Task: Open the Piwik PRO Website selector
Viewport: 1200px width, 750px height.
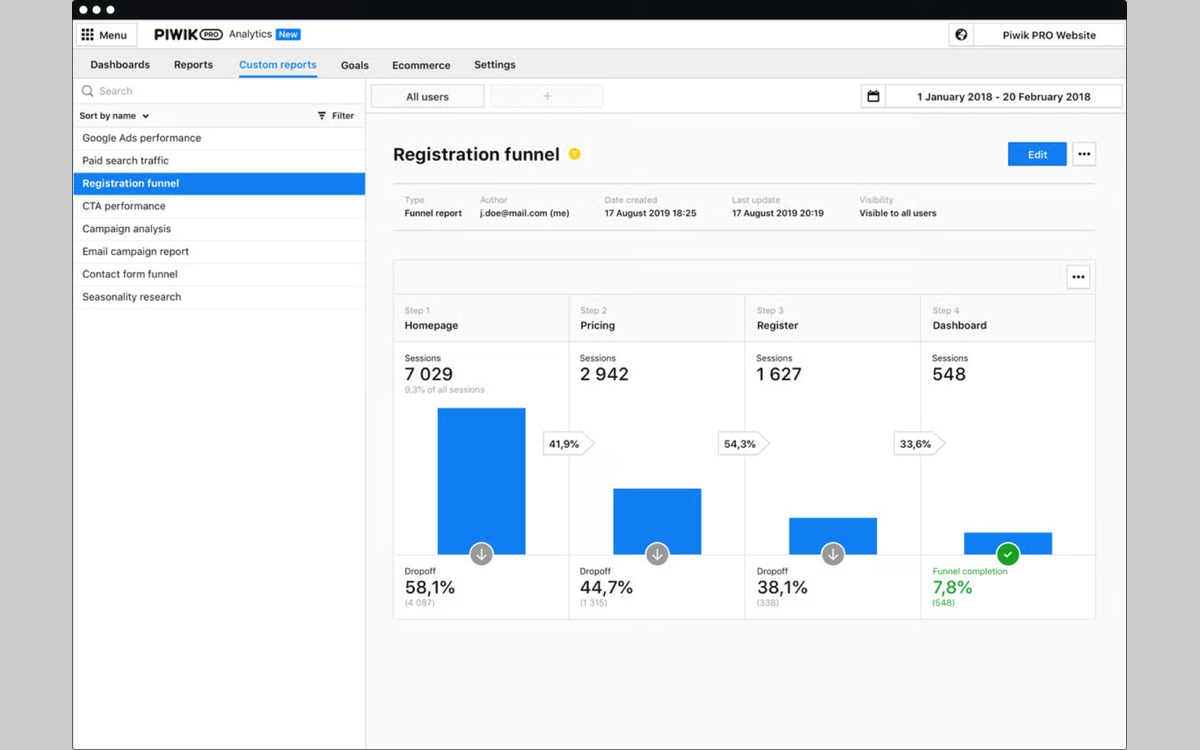Action: [x=1049, y=35]
